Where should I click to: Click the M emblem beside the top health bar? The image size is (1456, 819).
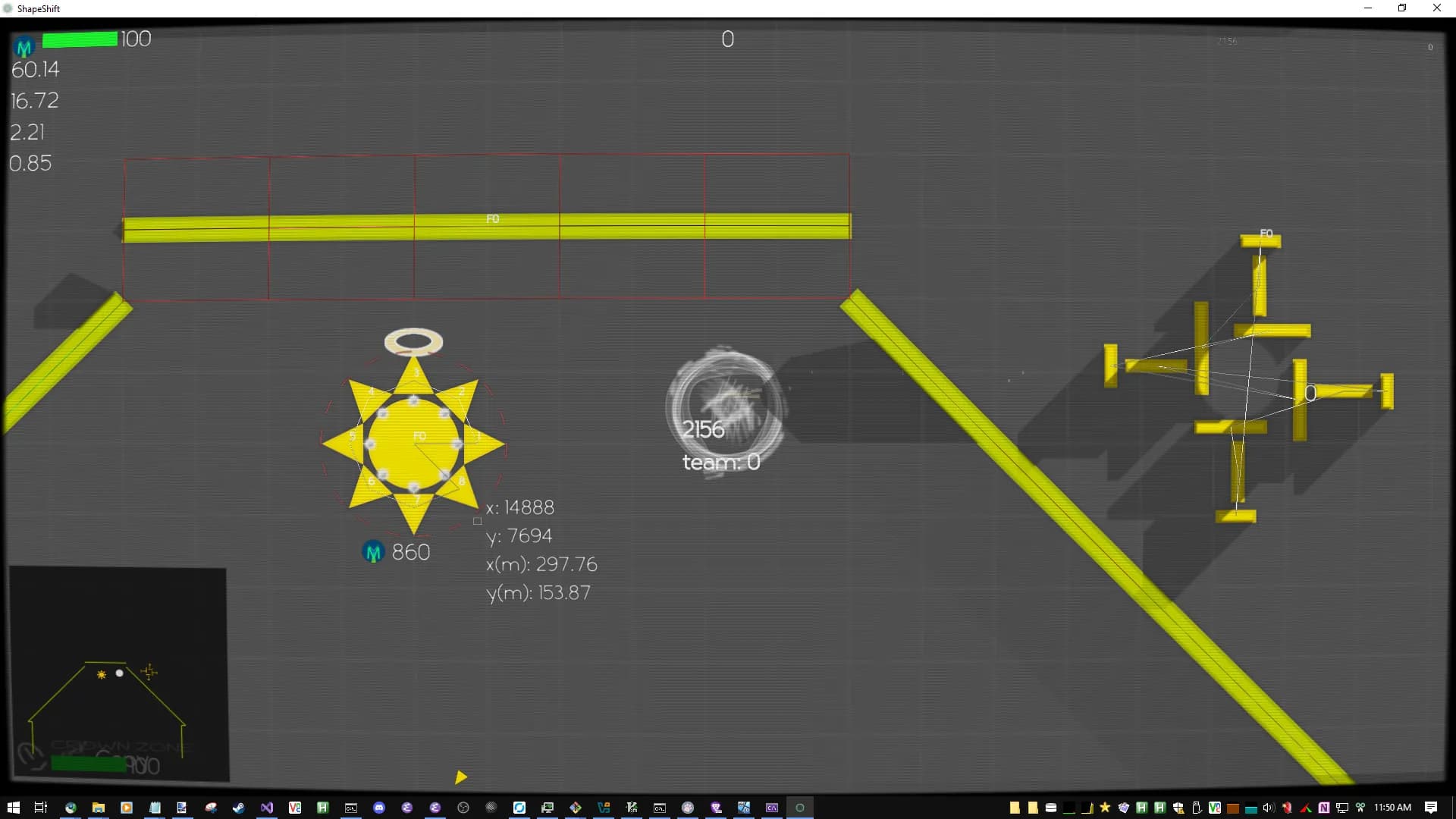coord(24,48)
